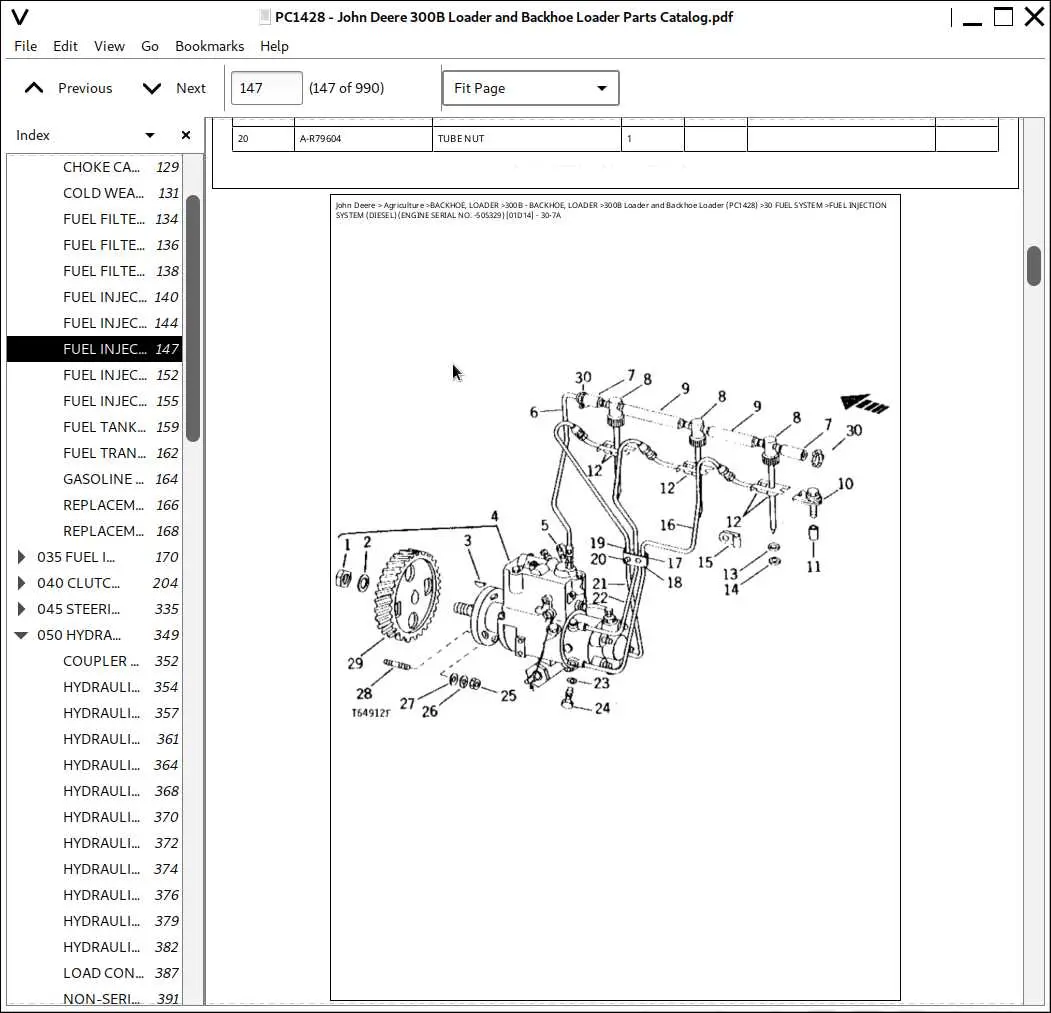
Task: Select HYDRAULI... page 382 entry
Action: point(95,947)
